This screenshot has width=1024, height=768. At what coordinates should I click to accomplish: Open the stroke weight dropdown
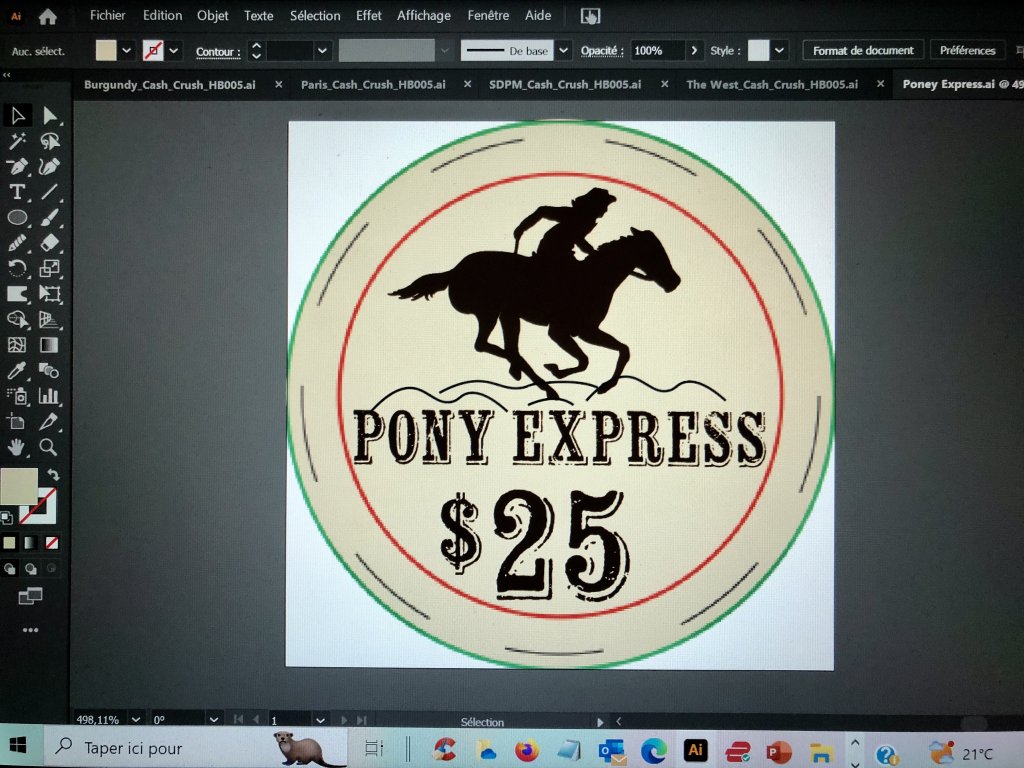coord(322,50)
